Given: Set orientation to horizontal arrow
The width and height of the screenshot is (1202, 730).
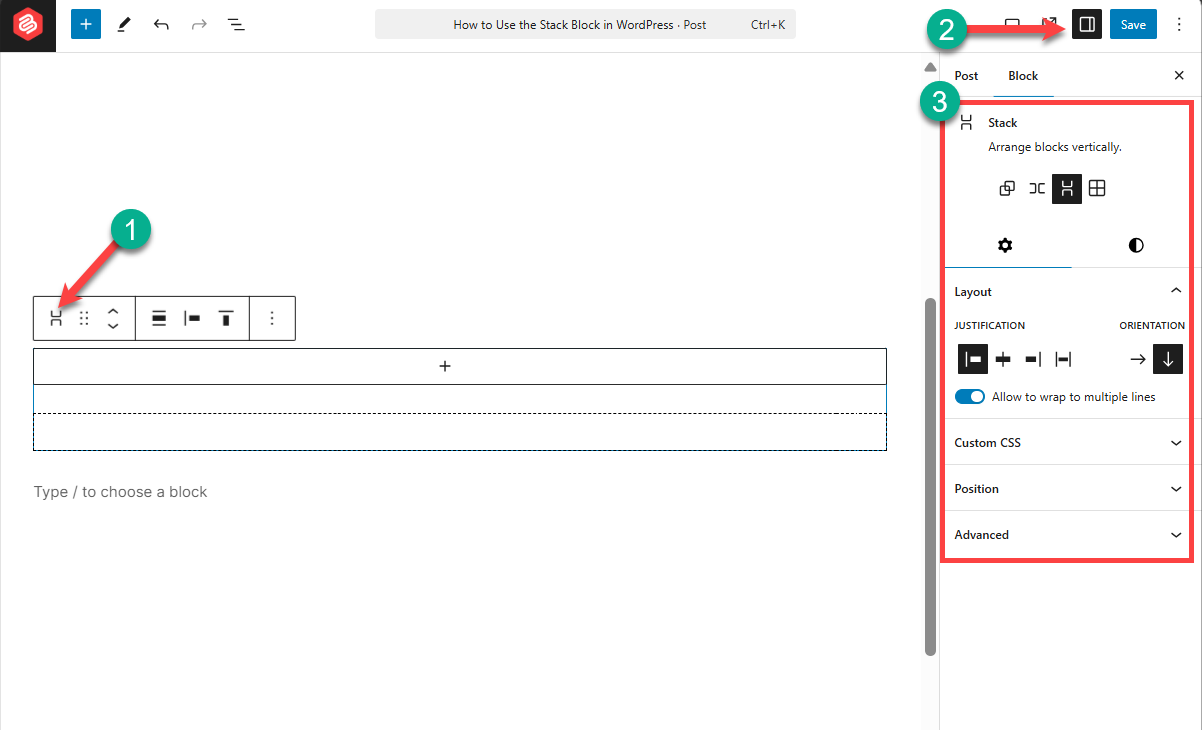Looking at the screenshot, I should pyautogui.click(x=1138, y=359).
